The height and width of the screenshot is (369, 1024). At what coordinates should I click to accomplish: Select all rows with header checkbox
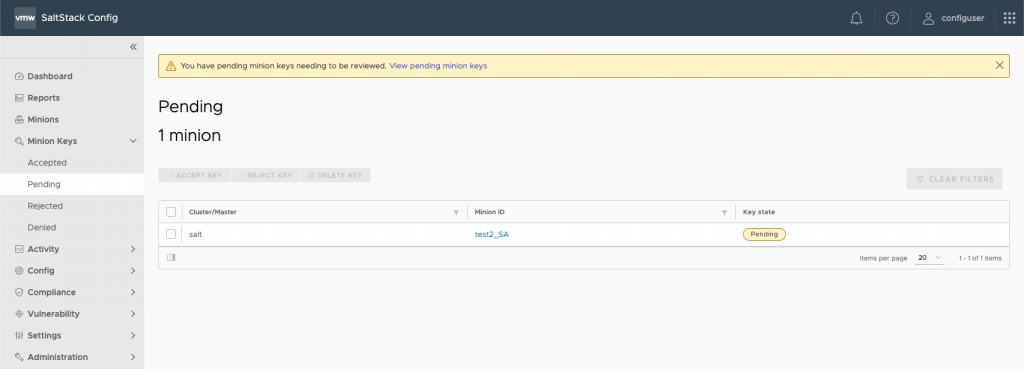coord(171,212)
